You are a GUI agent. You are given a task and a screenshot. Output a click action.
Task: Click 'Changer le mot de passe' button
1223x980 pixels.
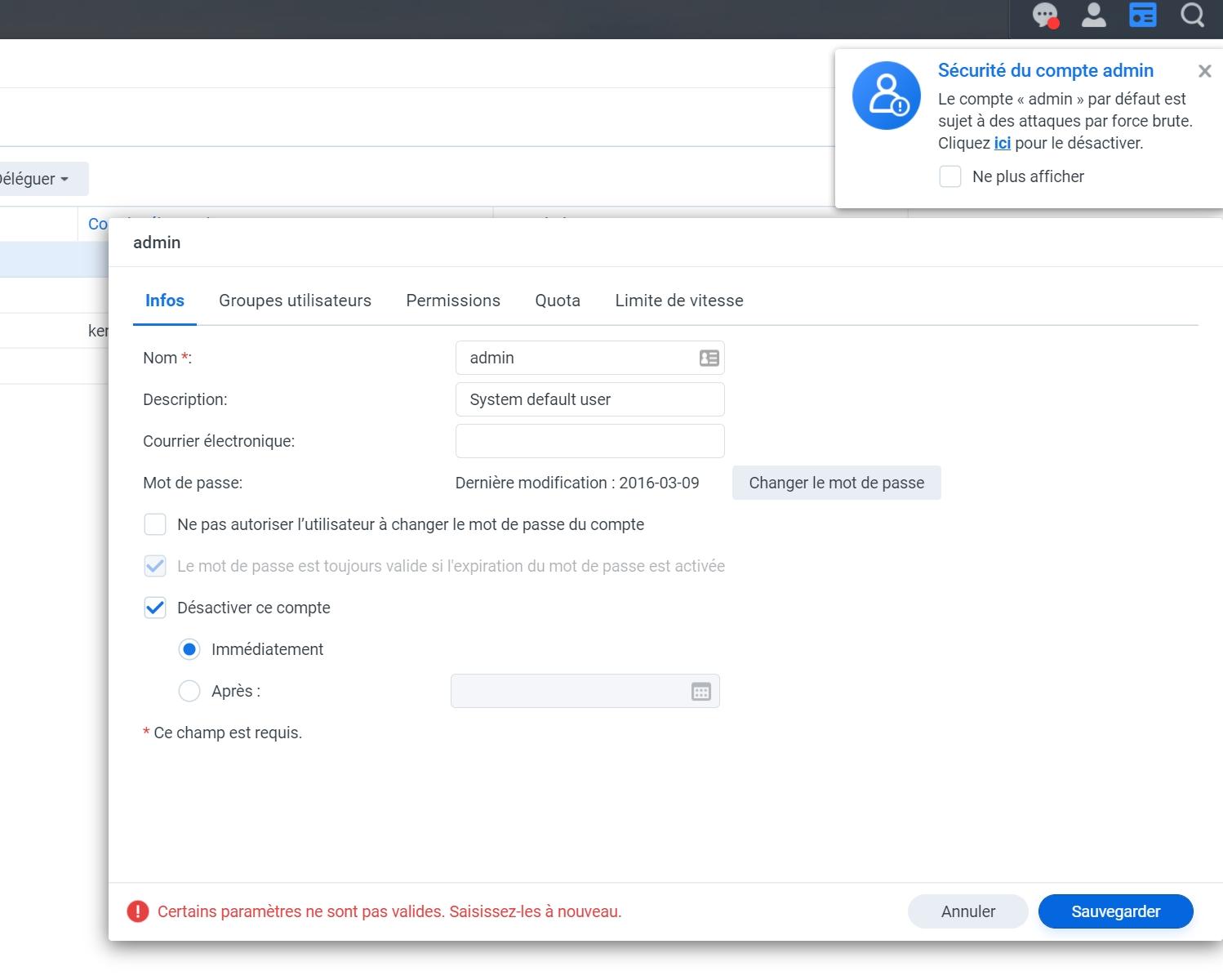coord(836,483)
